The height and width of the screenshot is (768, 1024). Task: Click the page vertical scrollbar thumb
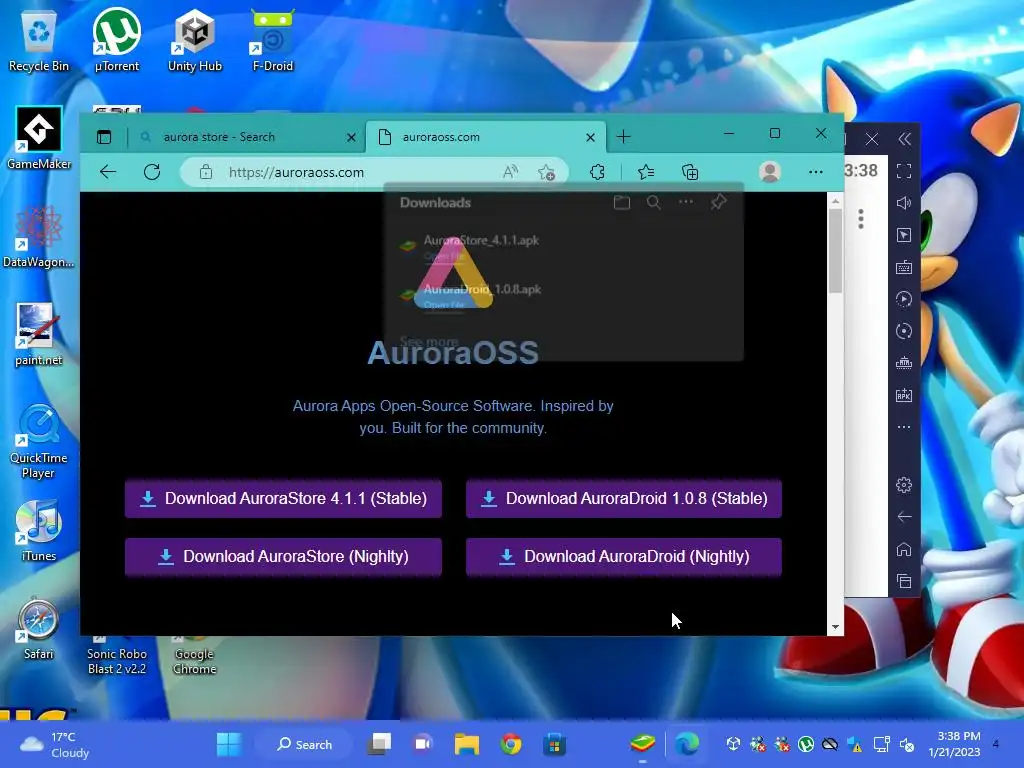click(835, 251)
